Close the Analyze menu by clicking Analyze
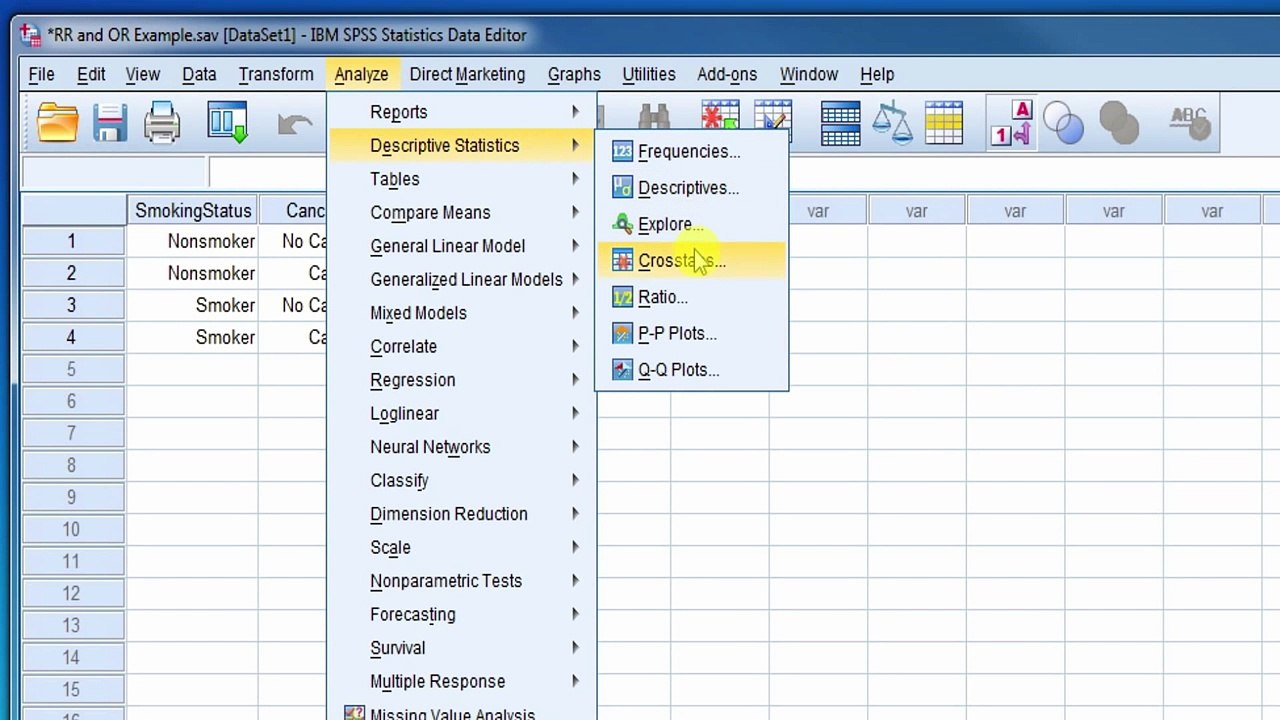1280x720 pixels. [x=361, y=74]
